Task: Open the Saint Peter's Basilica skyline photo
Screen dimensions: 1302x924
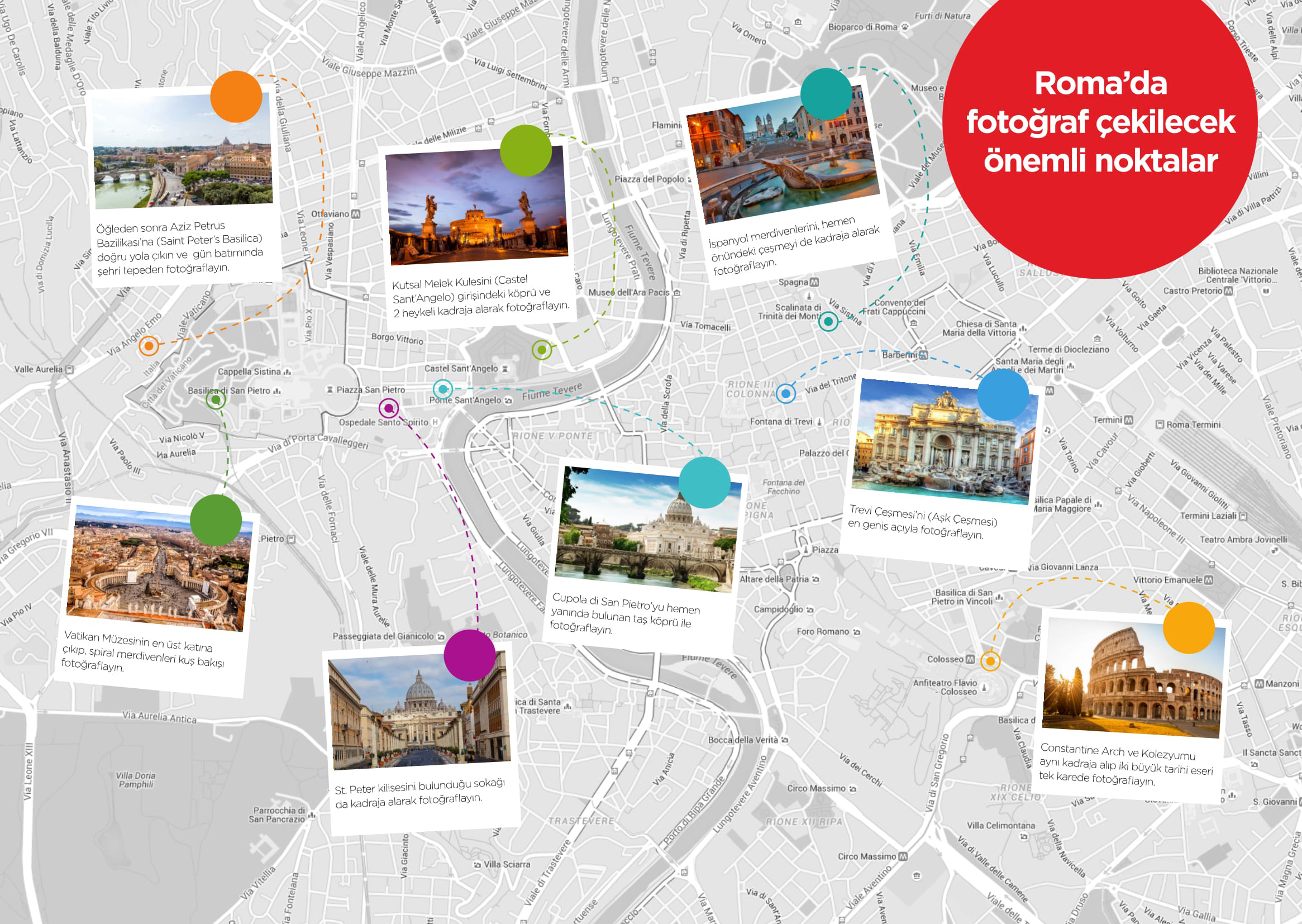Action: pyautogui.click(x=183, y=151)
